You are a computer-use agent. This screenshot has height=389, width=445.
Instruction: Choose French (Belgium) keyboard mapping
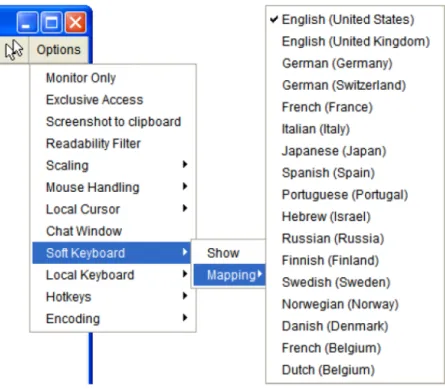pos(355,348)
